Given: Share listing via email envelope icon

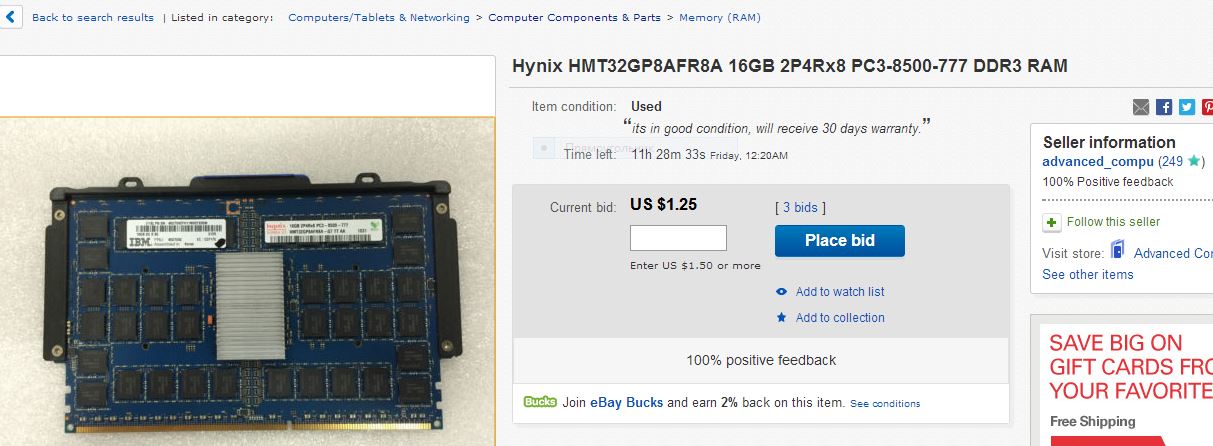Looking at the screenshot, I should 1141,107.
